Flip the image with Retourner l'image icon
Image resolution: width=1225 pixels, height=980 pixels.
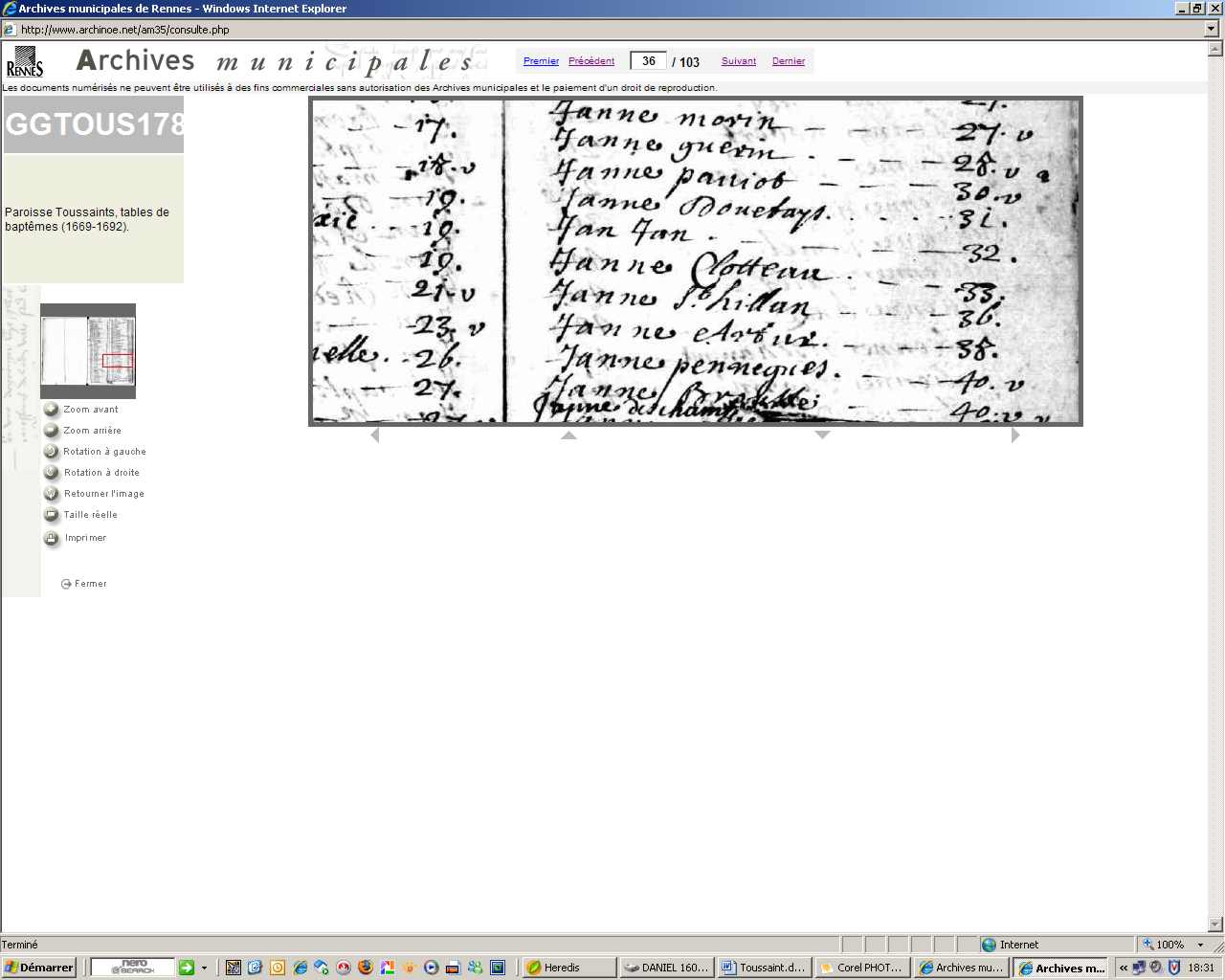[x=52, y=494]
